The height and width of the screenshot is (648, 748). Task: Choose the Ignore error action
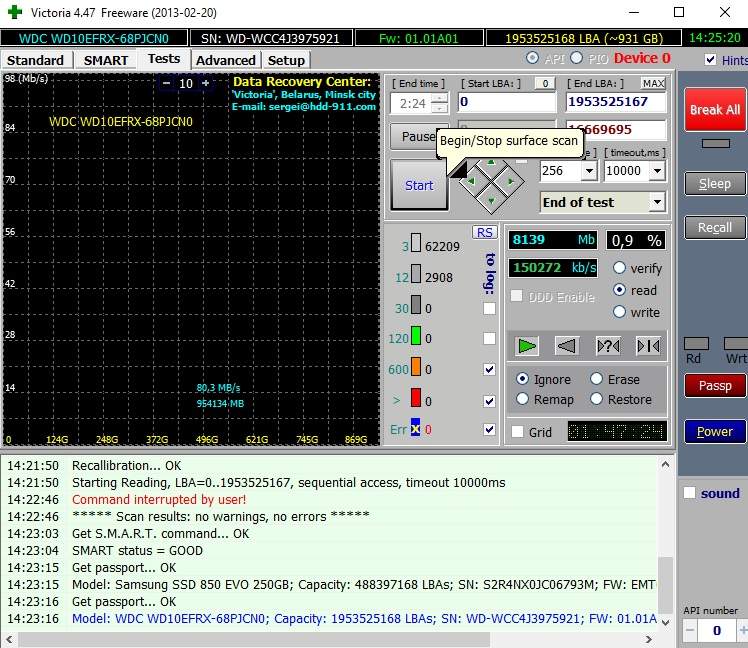pos(522,379)
